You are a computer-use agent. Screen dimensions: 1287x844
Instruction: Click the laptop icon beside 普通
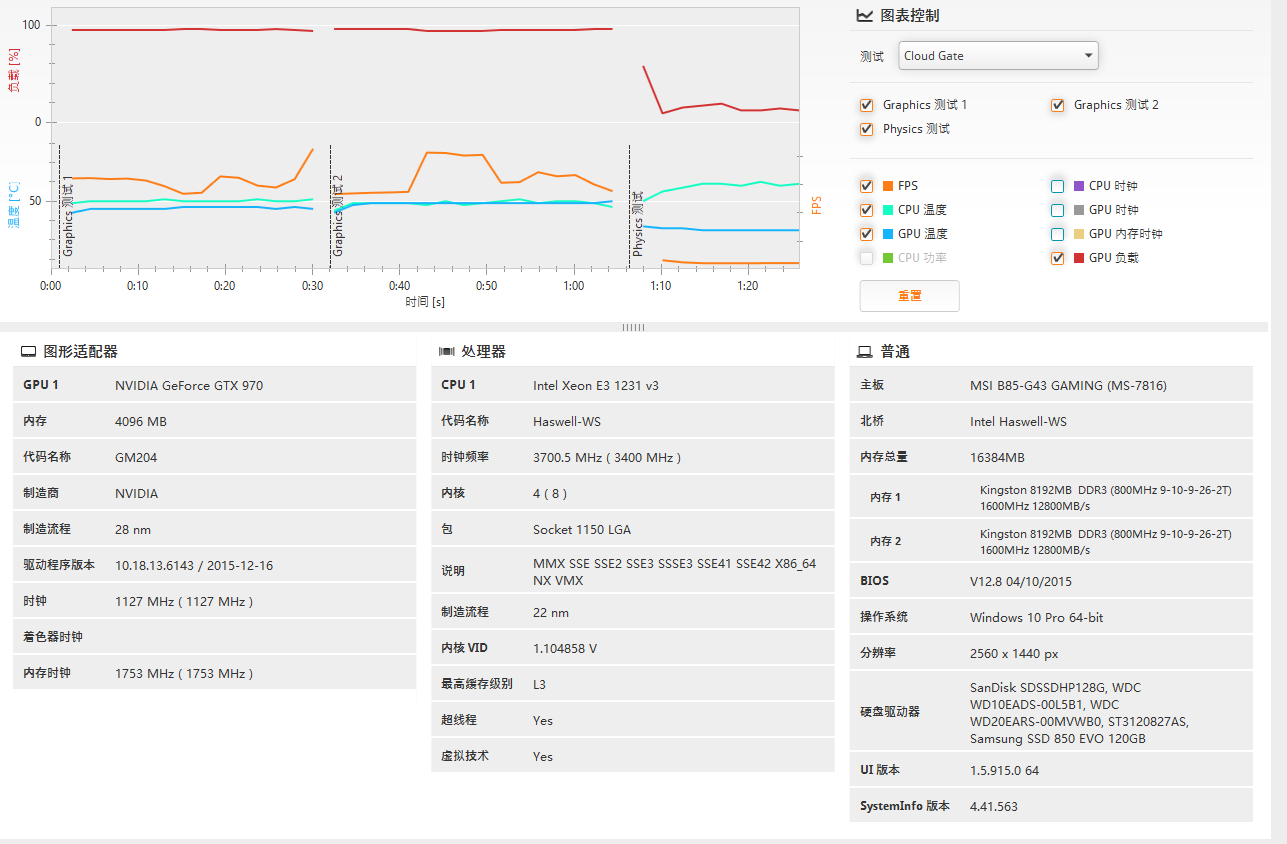point(865,352)
